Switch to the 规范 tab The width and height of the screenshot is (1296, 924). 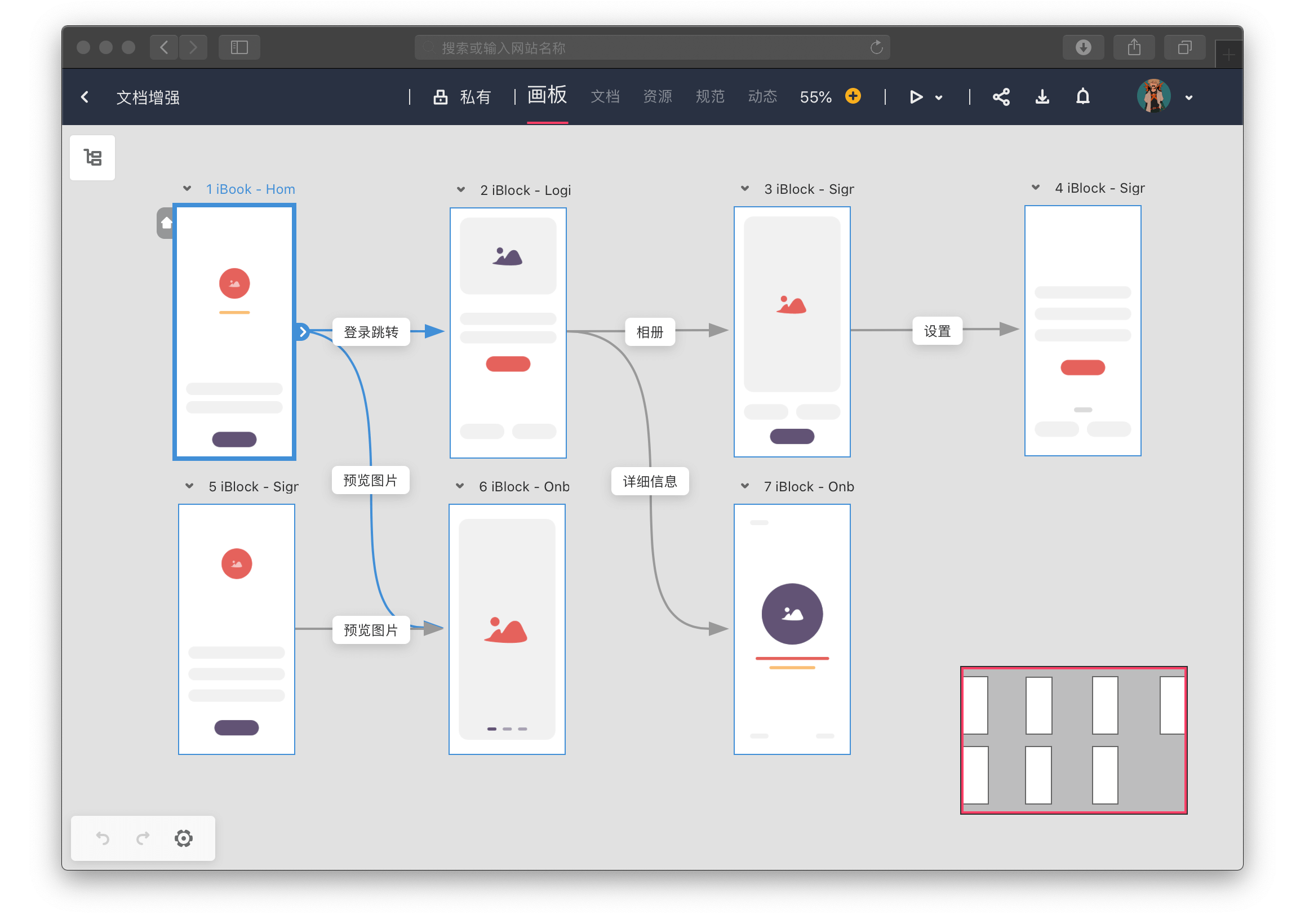(709, 97)
